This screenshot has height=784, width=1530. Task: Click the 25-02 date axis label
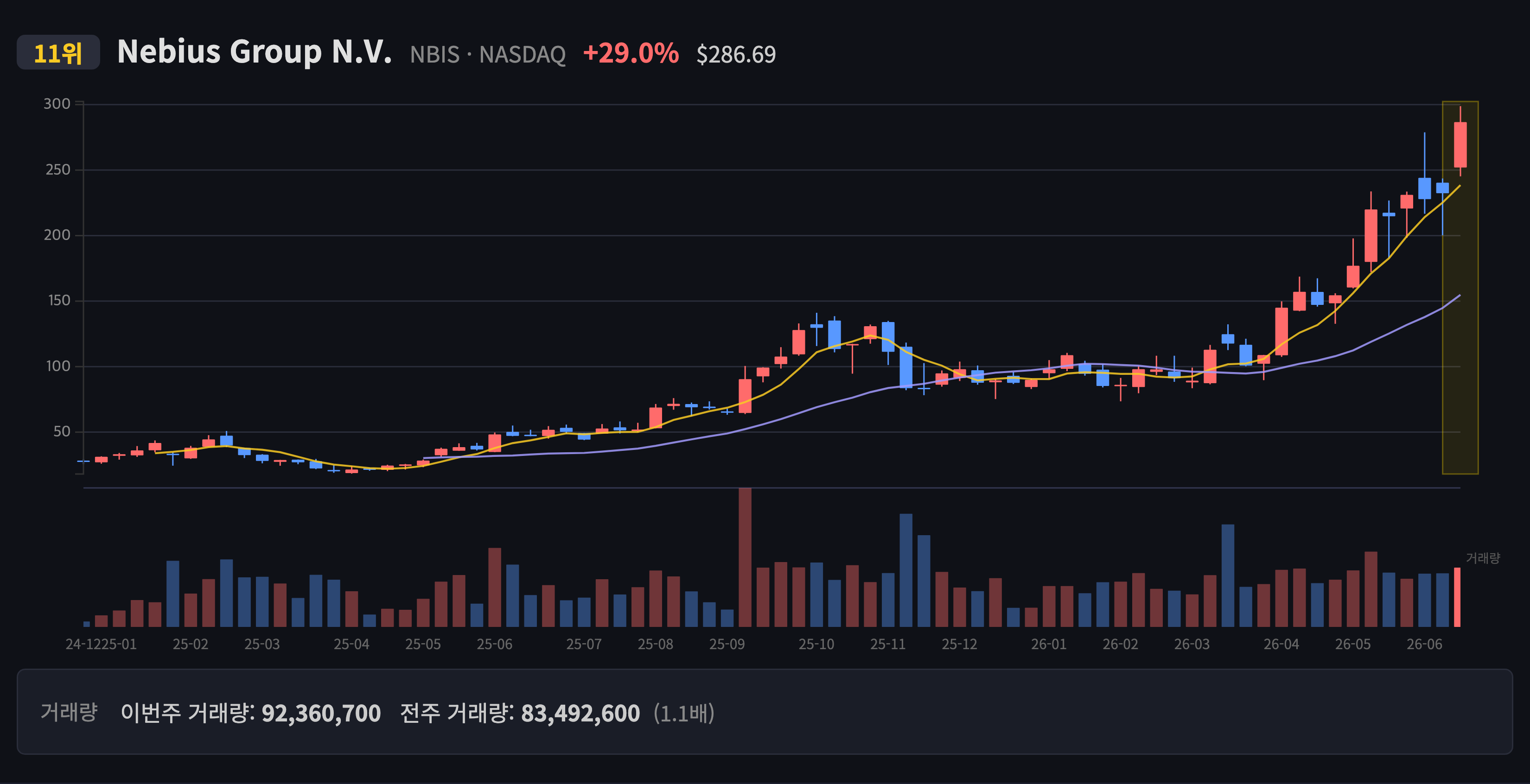[191, 644]
